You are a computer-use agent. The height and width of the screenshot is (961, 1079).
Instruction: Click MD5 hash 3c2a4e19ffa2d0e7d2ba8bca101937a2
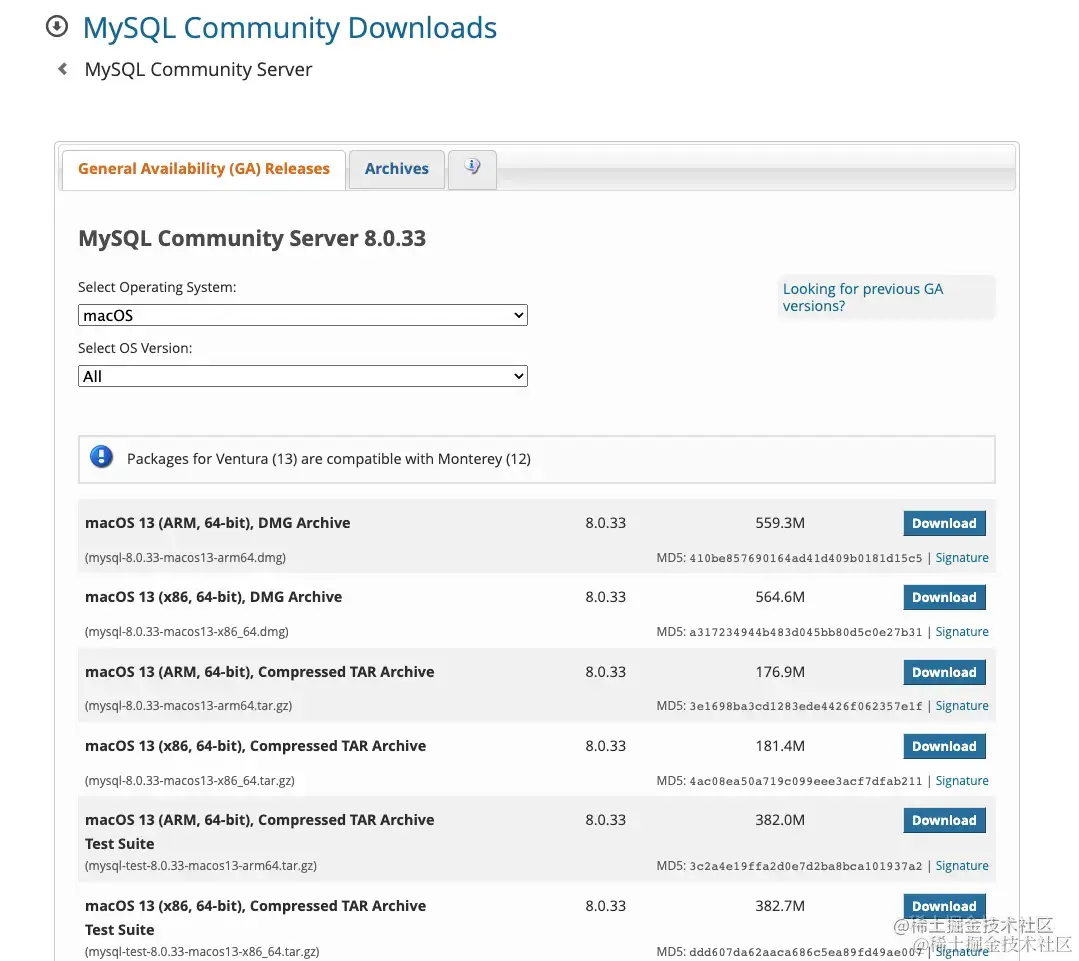pyautogui.click(x=806, y=866)
